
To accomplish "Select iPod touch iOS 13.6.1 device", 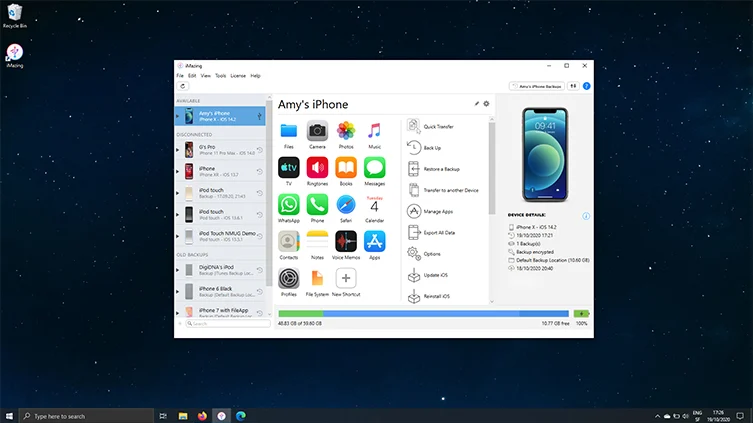I will click(x=220, y=215).
